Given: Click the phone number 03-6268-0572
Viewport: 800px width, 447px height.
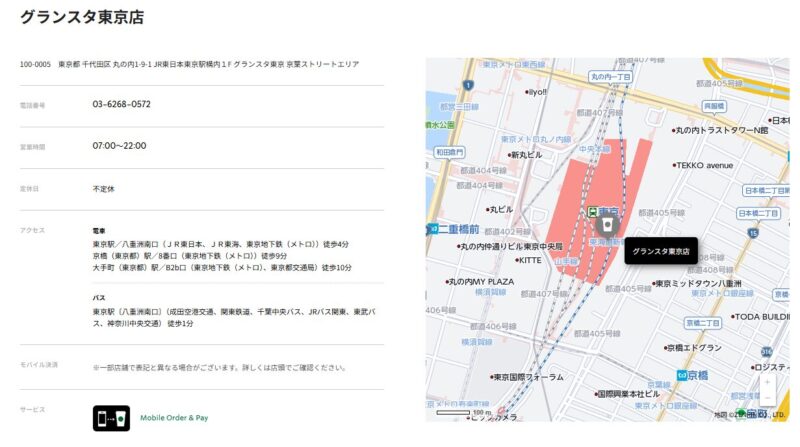Looking at the screenshot, I should tap(121, 104).
